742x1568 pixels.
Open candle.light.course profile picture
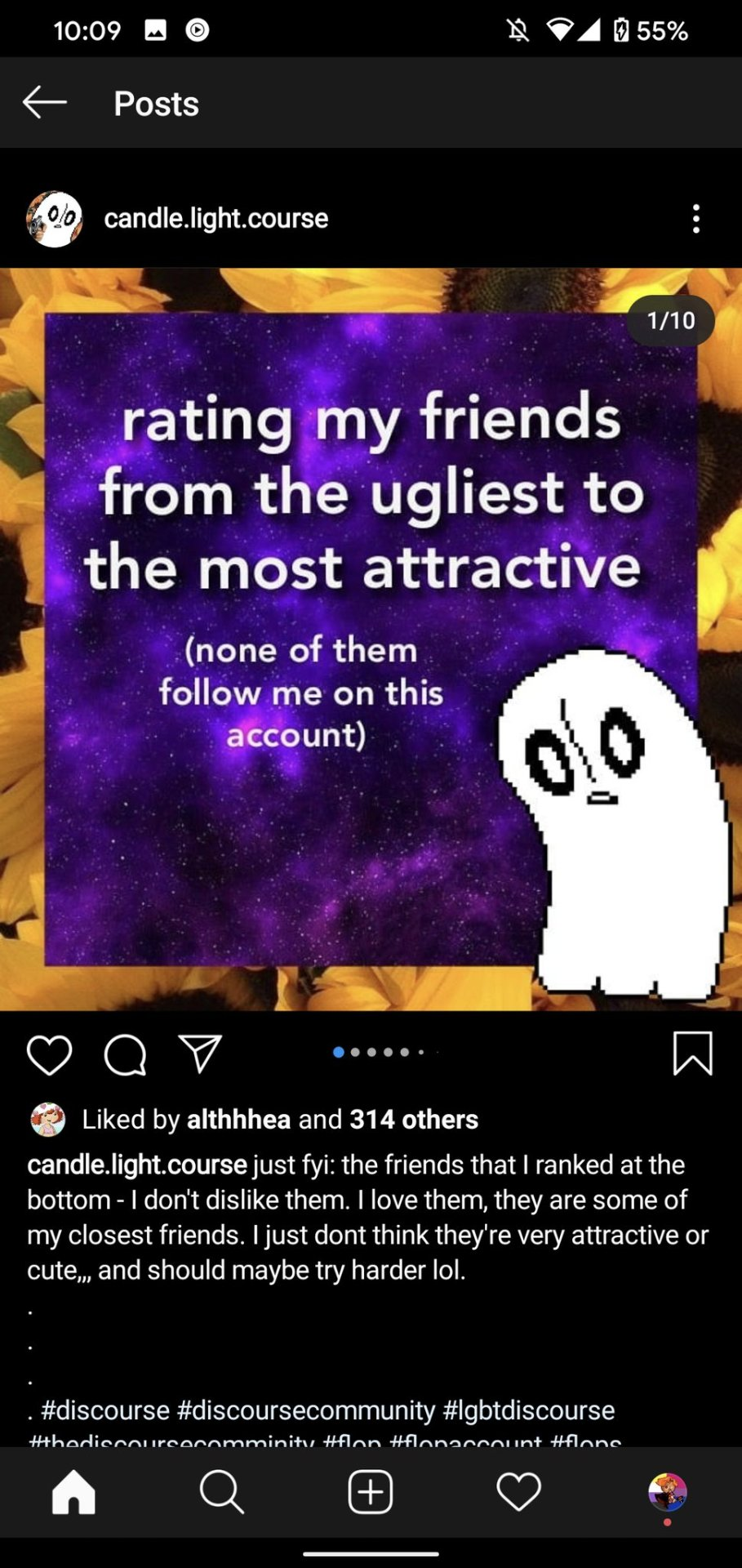coord(55,219)
